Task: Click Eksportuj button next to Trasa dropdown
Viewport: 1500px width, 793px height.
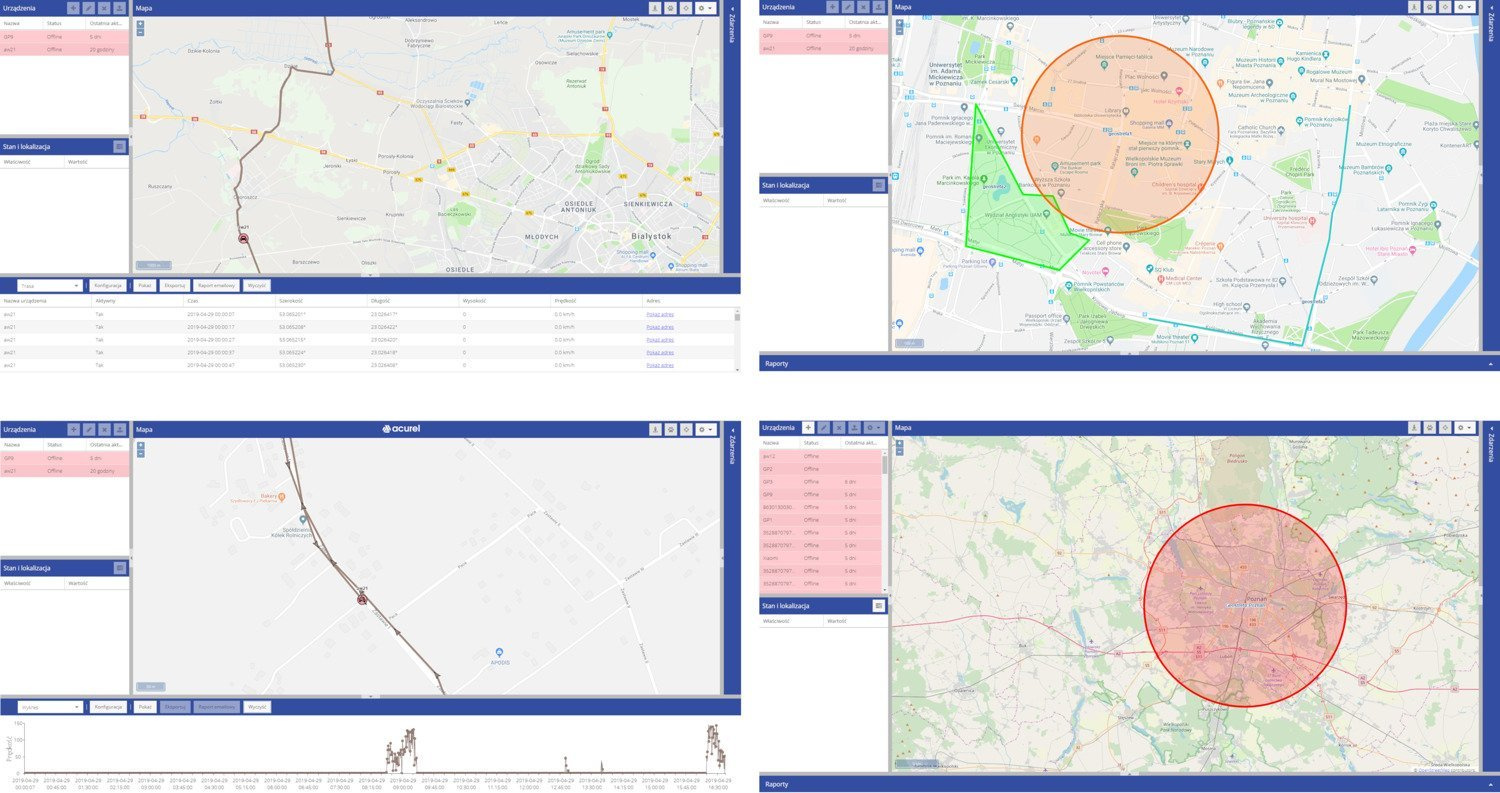Action: pyautogui.click(x=174, y=285)
